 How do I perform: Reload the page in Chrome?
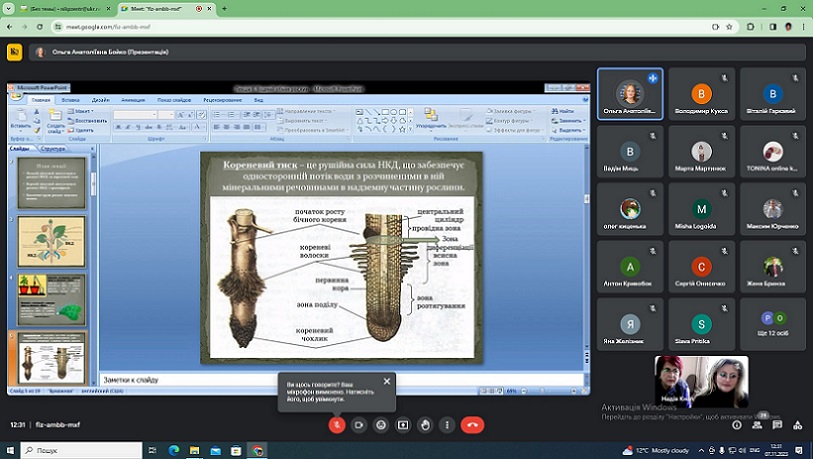40,26
